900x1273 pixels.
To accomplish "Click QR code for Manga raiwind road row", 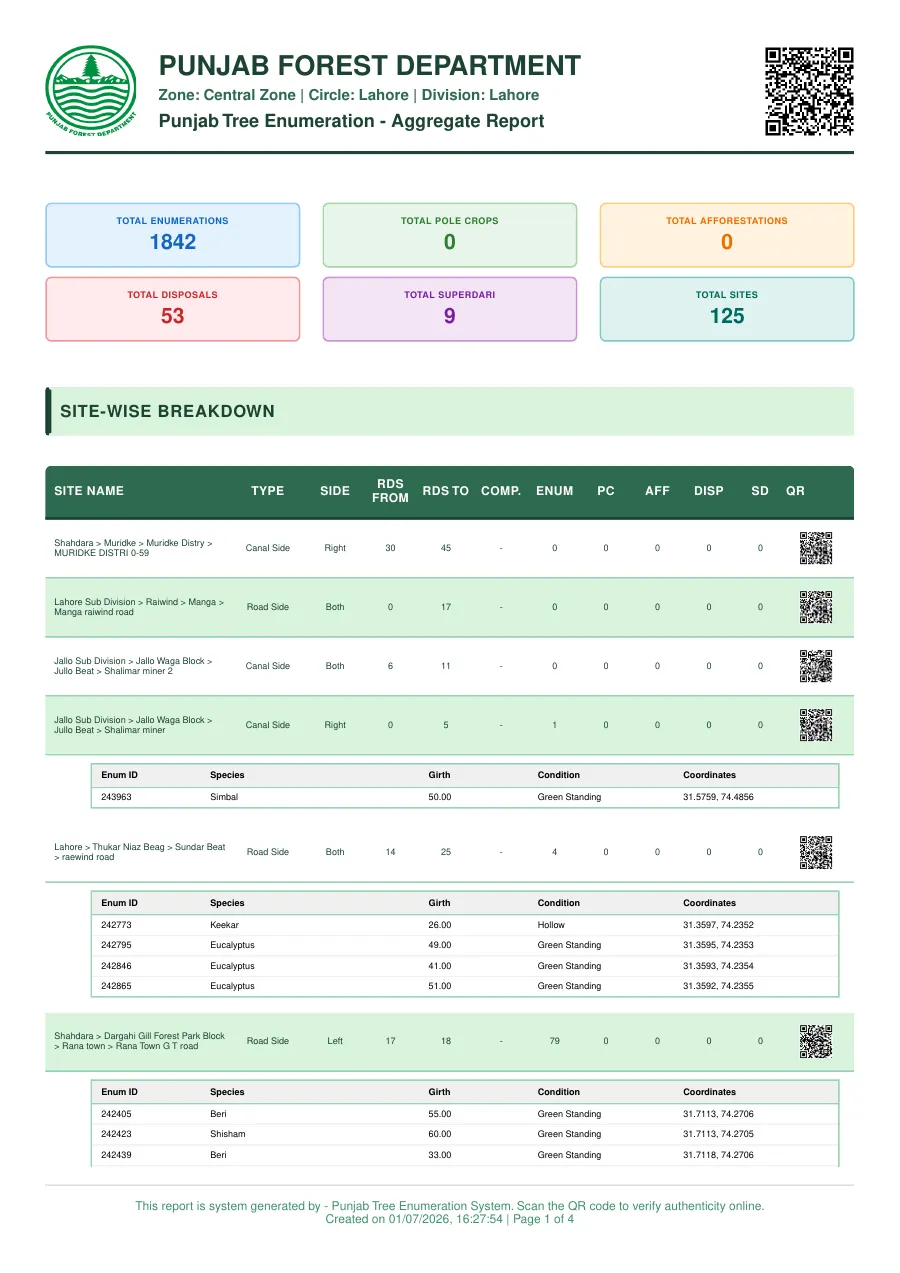I will (816, 607).
